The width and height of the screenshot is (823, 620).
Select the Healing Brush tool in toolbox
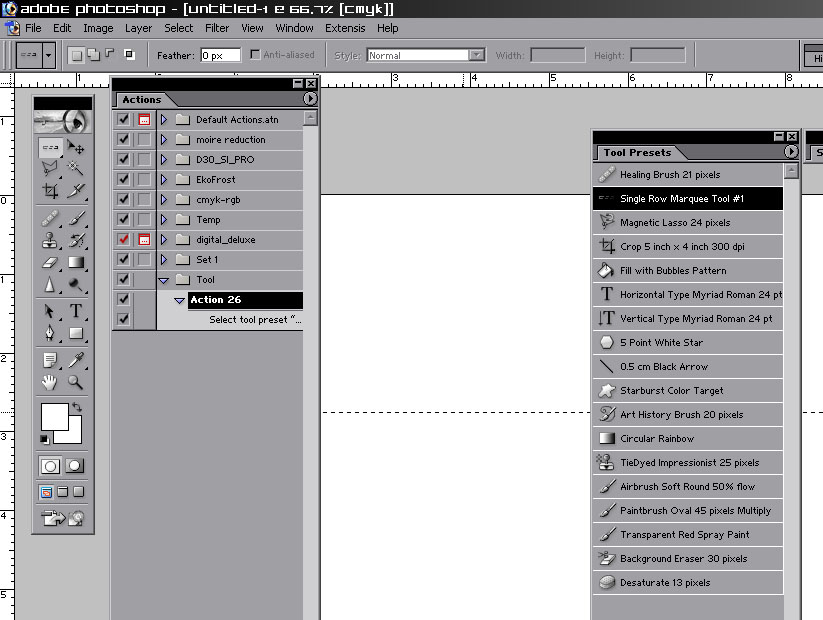tap(50, 218)
